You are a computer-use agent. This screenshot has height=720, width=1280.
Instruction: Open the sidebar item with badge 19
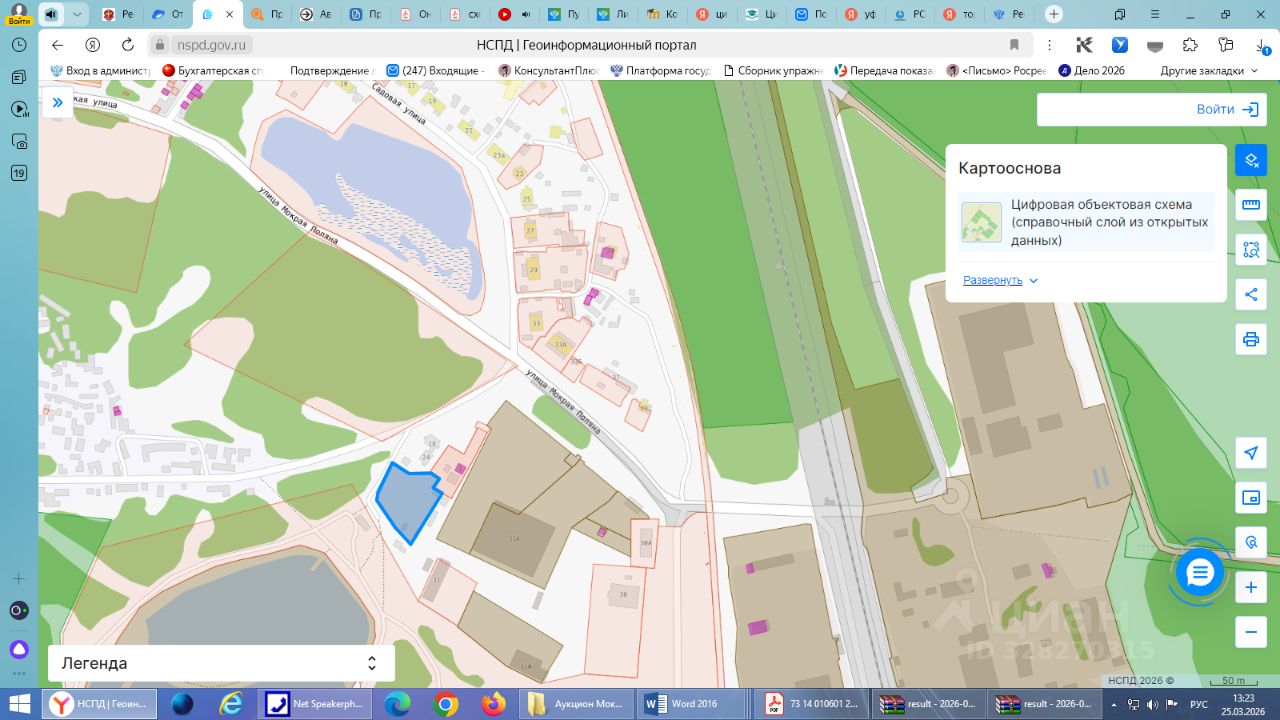[19, 173]
